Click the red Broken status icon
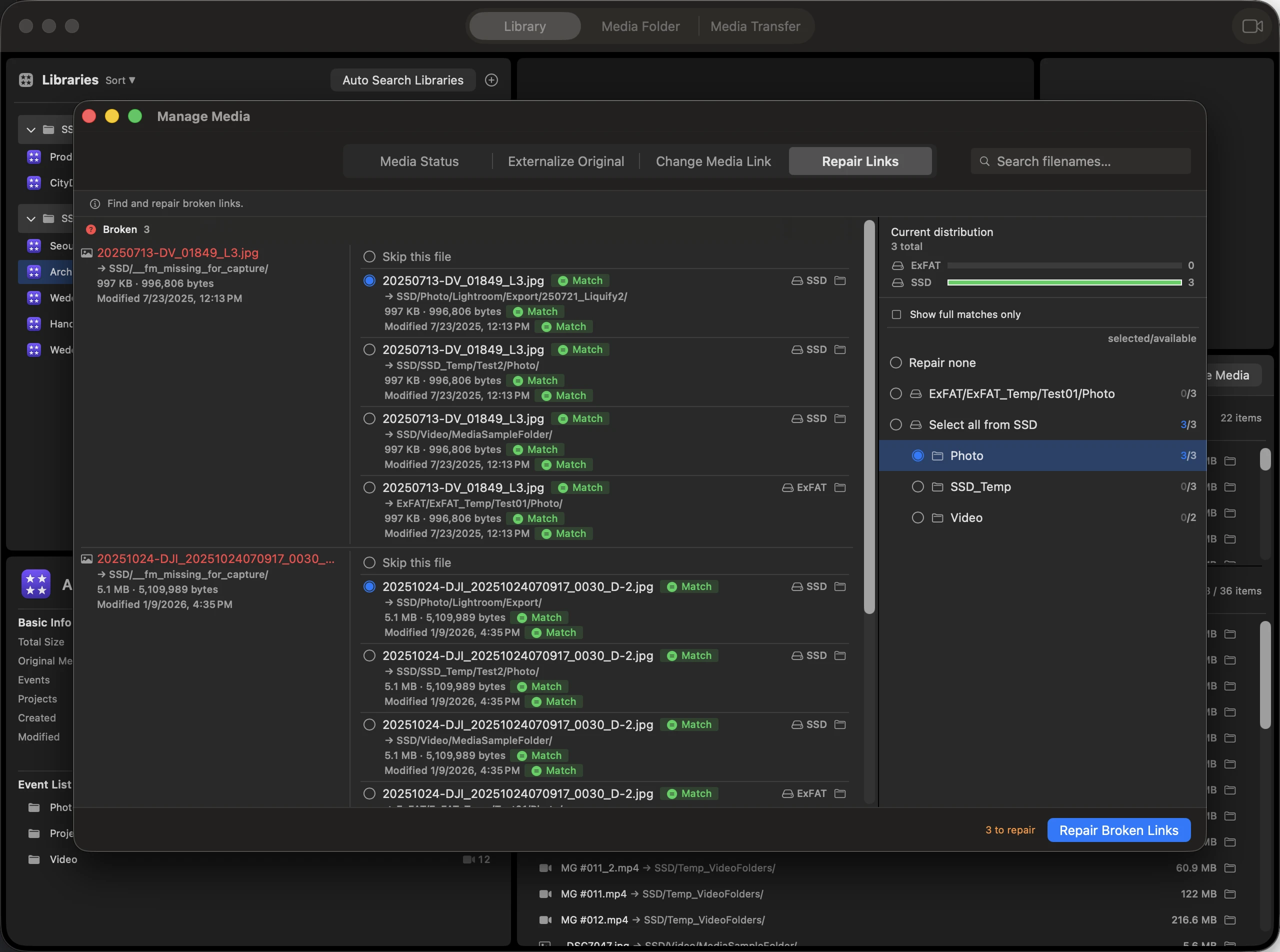 (x=90, y=229)
